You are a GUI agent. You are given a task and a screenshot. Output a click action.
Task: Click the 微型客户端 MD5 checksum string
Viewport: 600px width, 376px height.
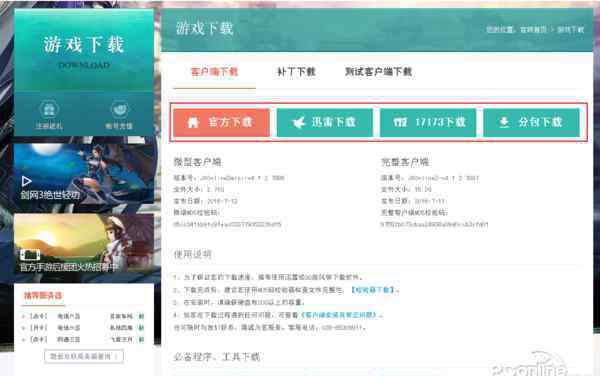coord(227,224)
